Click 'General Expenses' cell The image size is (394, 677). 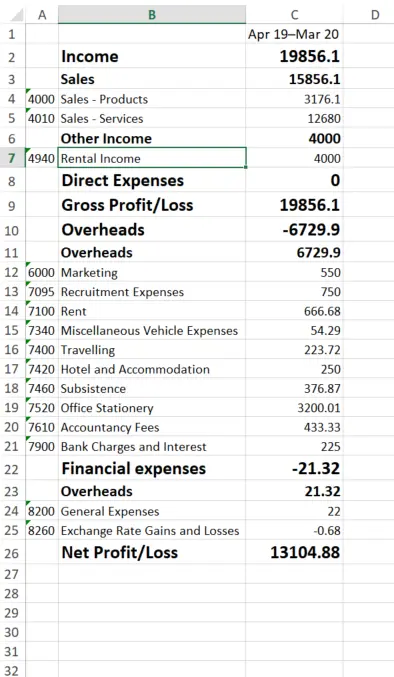152,511
